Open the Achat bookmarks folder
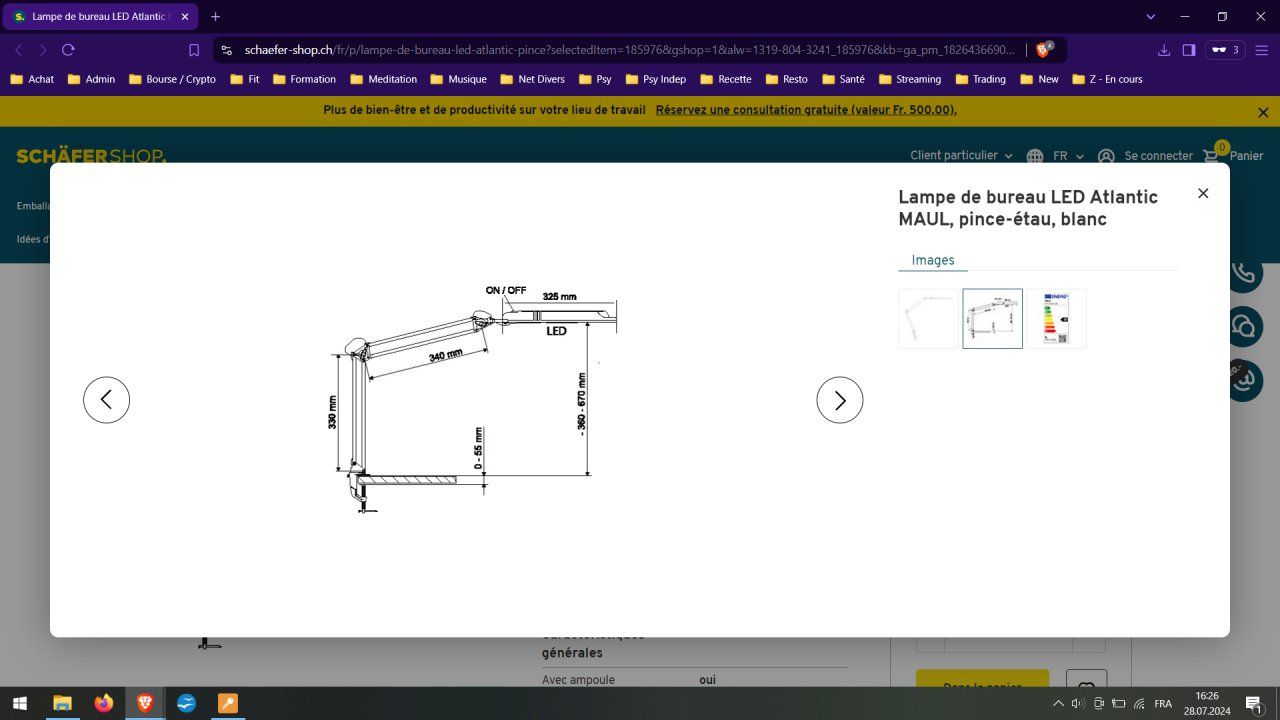The width and height of the screenshot is (1280, 720). click(32, 79)
